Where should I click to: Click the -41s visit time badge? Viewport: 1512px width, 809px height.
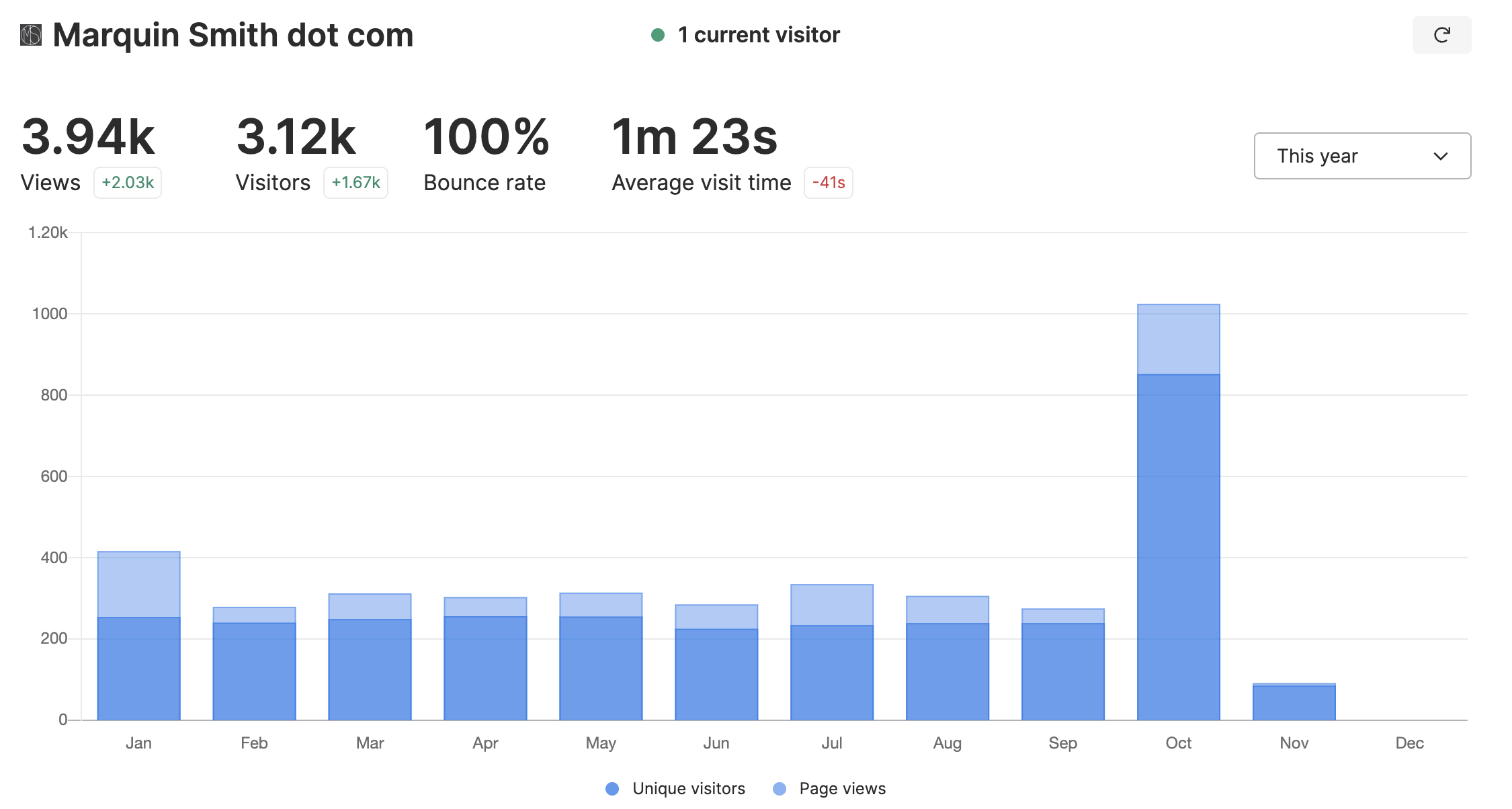pos(828,183)
